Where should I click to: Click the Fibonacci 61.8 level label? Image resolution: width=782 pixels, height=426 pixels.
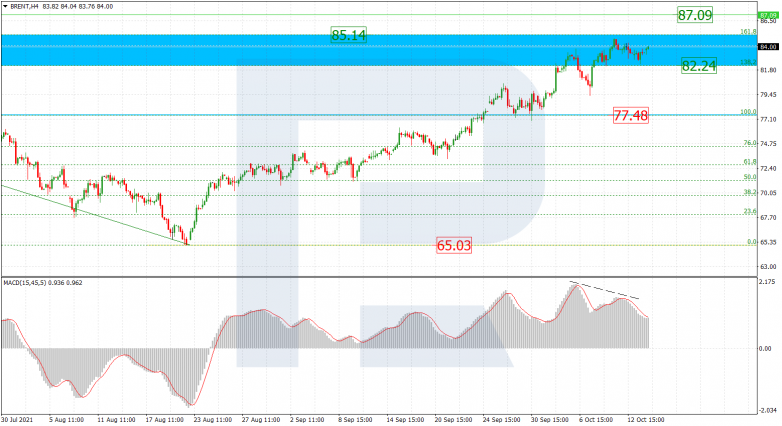[750, 162]
